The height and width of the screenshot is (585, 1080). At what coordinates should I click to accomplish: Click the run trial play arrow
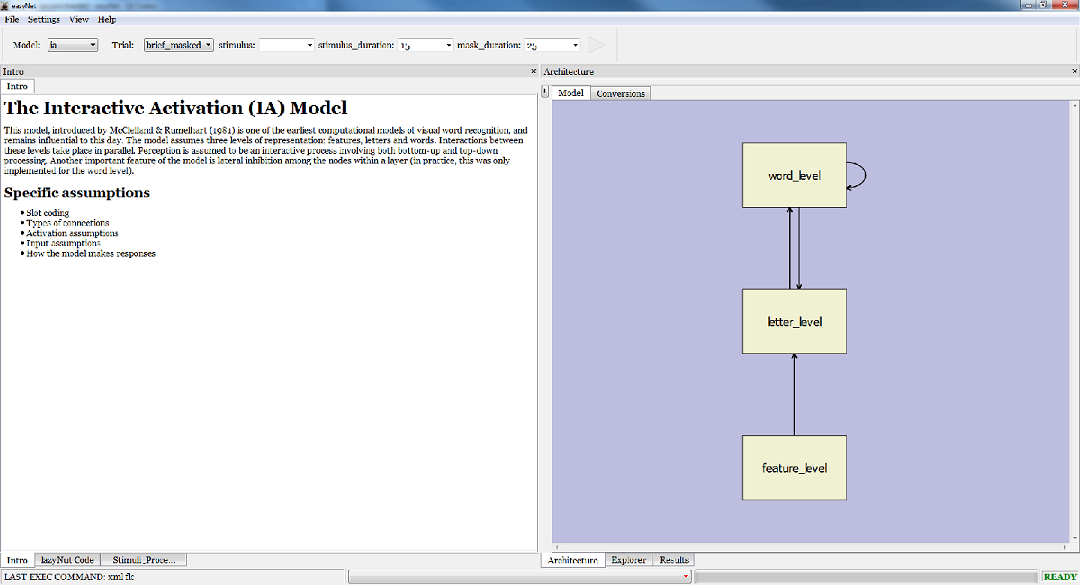point(596,45)
